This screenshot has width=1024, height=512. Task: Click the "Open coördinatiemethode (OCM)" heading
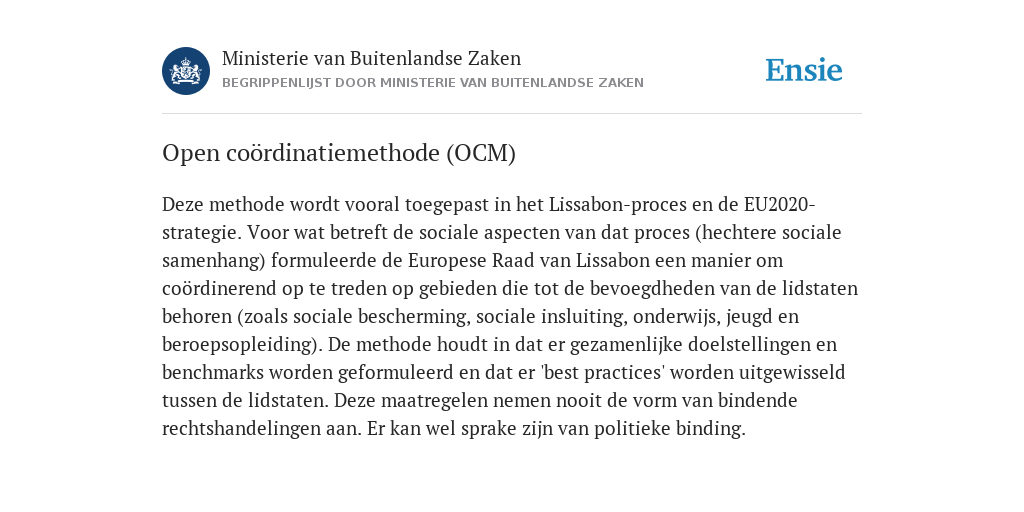(339, 153)
